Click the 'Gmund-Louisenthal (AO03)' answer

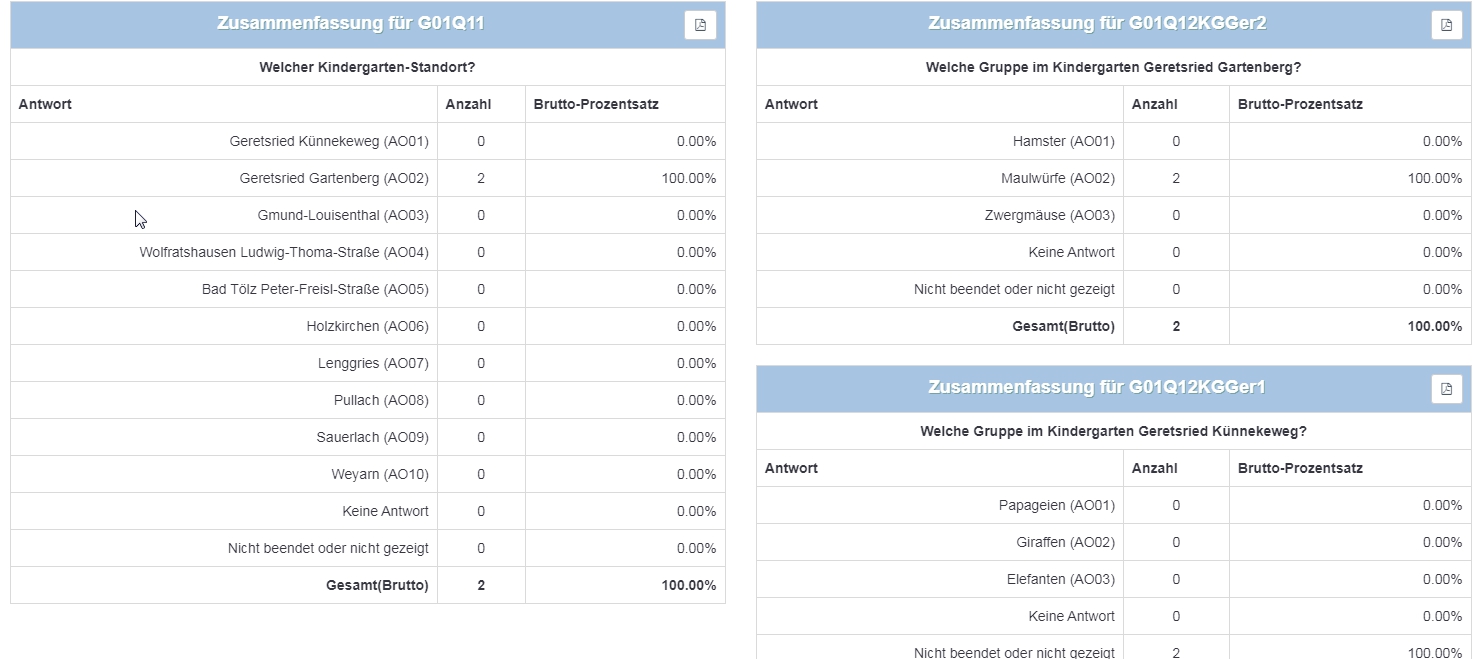tap(343, 216)
